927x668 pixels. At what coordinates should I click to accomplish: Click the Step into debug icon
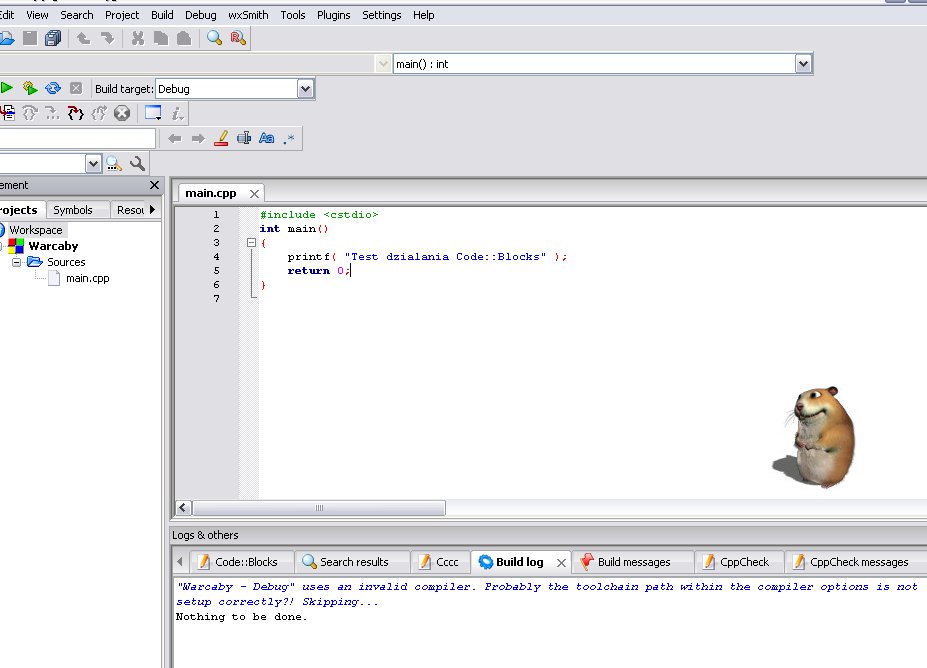tap(76, 113)
